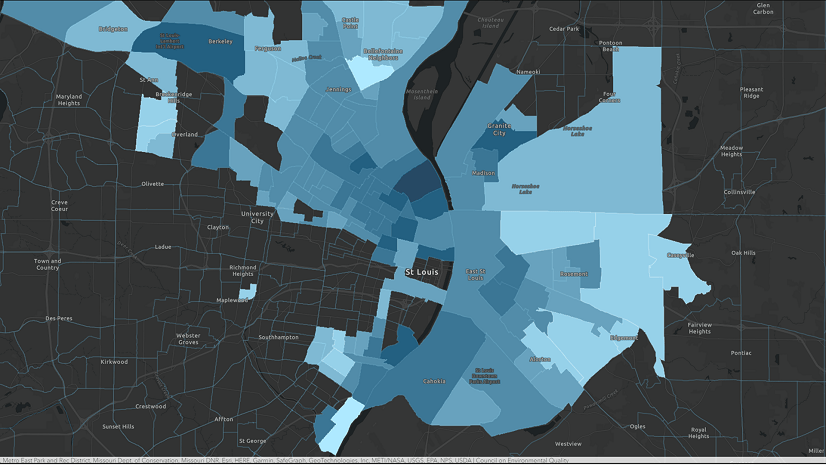Screen dimensions: 826x465
Task: Select the Kirkwood map label
Action: tap(114, 362)
